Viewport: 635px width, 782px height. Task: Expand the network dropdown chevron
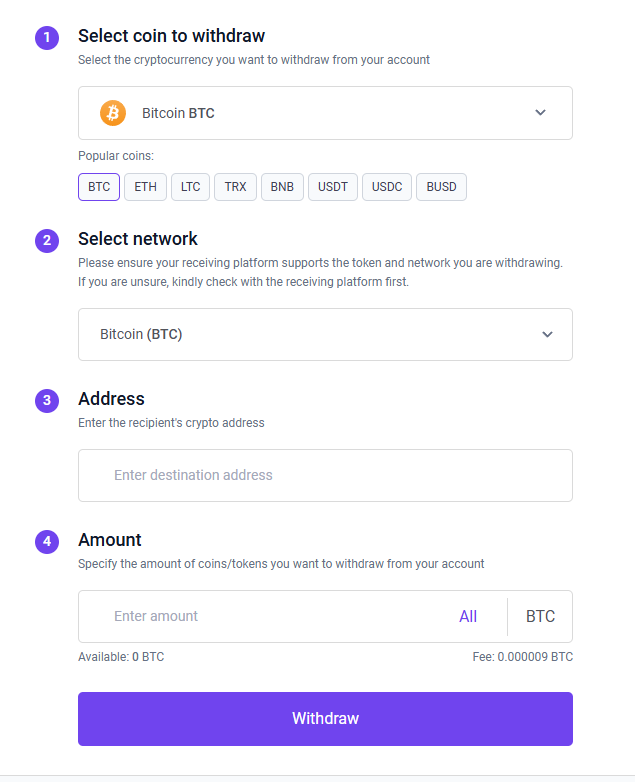547,334
